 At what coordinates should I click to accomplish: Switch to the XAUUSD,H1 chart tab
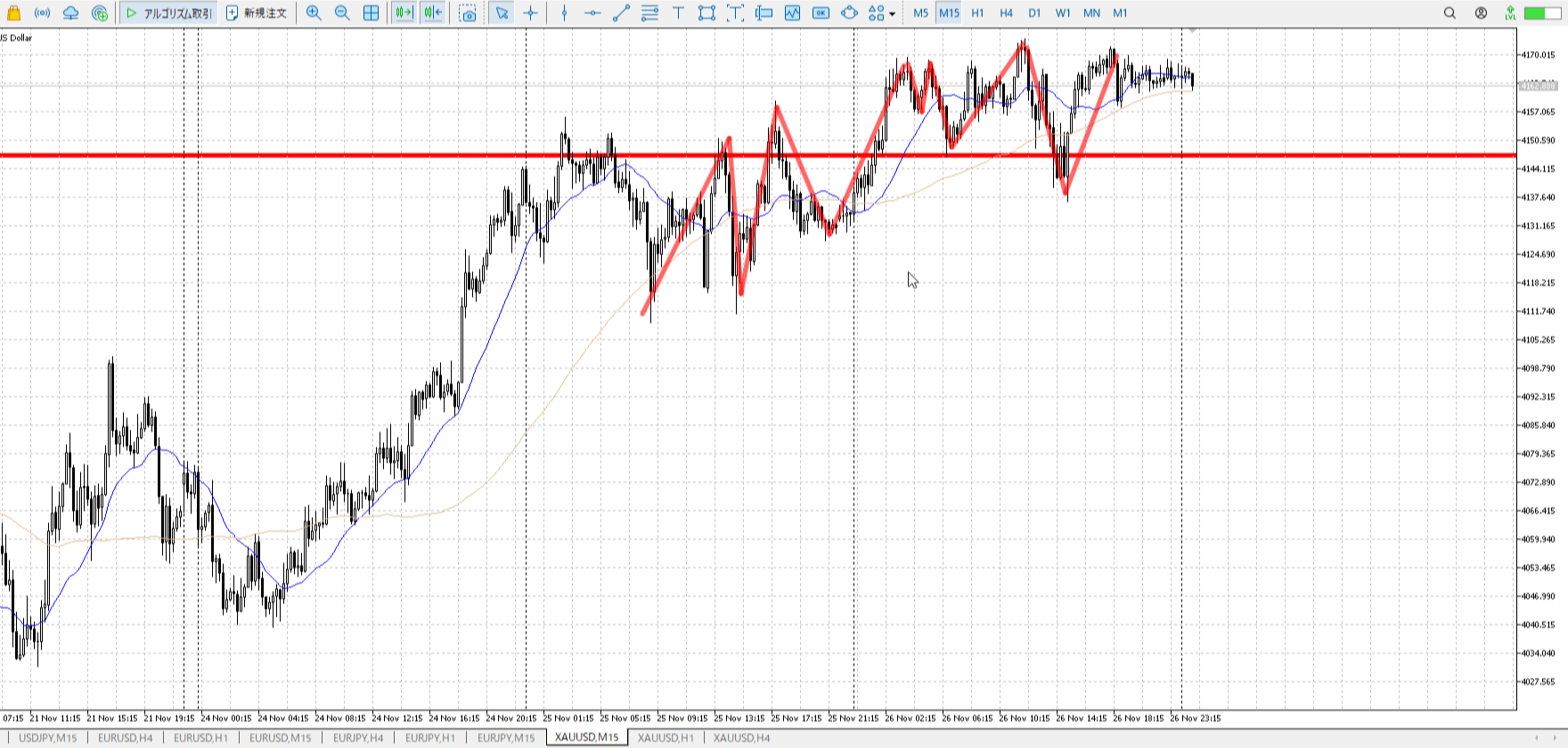pos(666,737)
